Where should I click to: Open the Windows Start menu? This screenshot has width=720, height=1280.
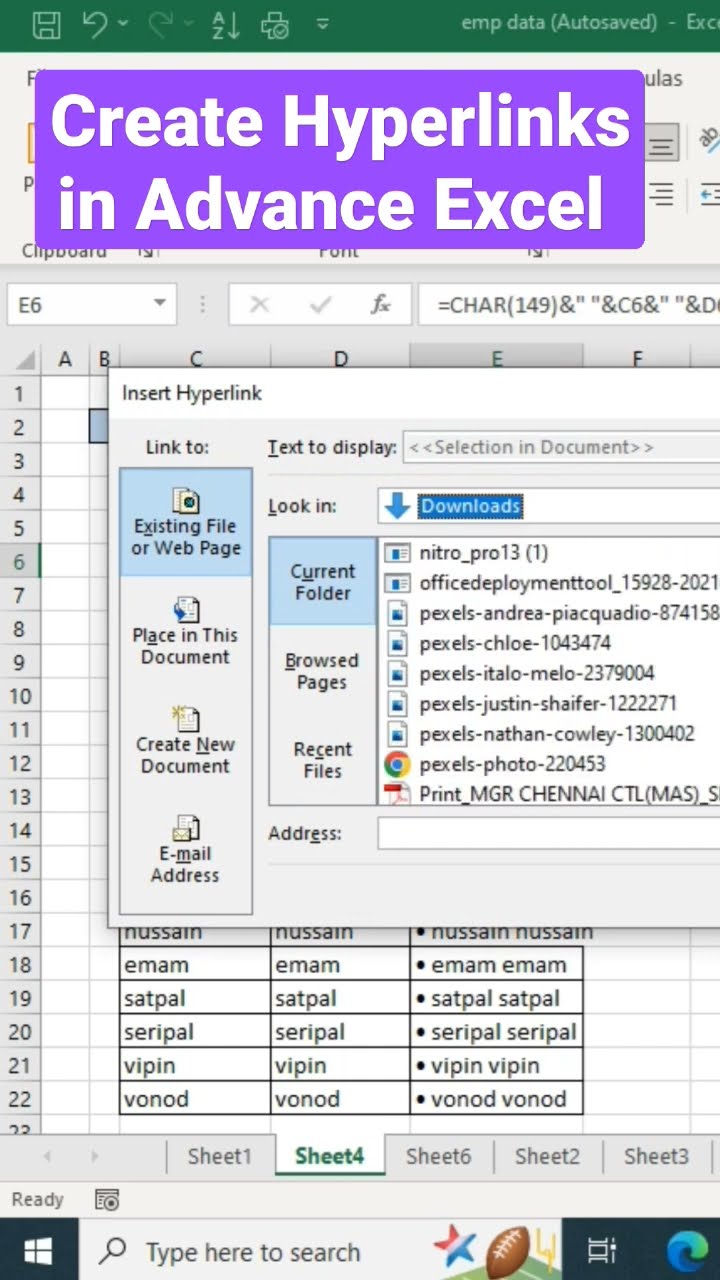click(38, 1250)
